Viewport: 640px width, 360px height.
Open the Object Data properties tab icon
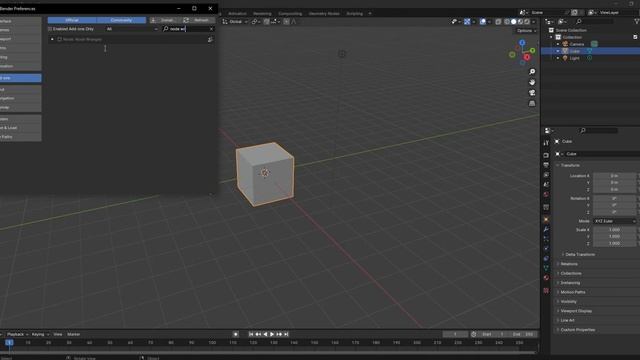546,268
